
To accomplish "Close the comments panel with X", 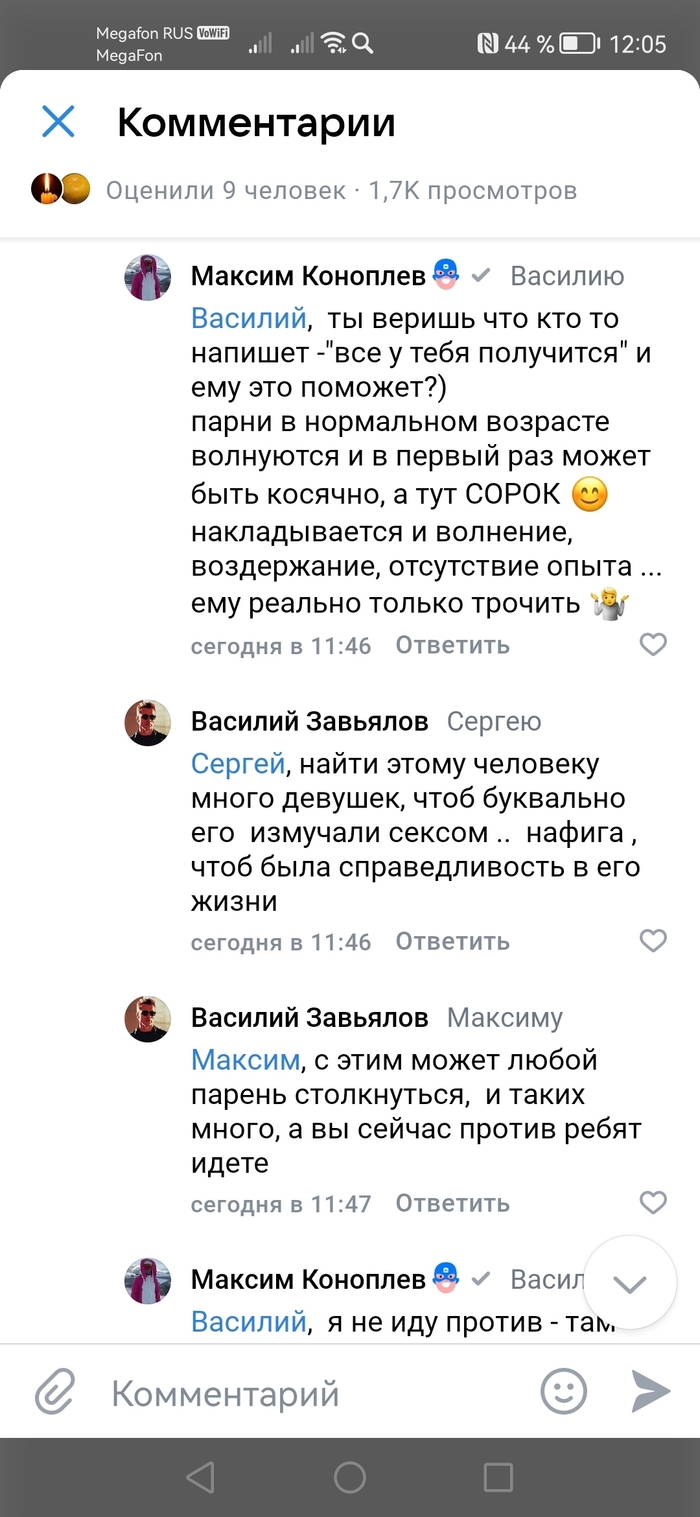I will (x=58, y=122).
